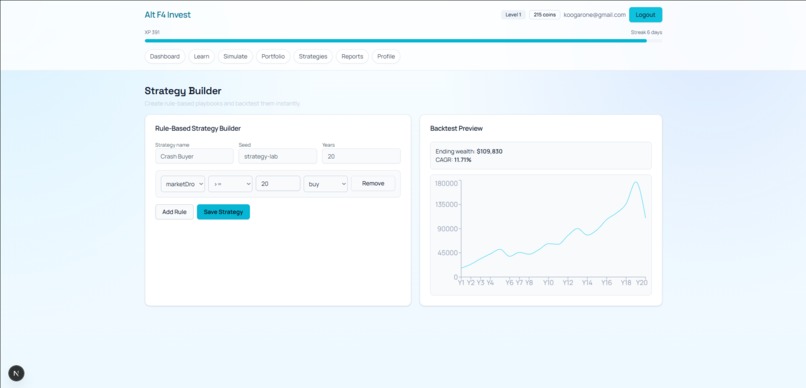The width and height of the screenshot is (806, 388).
Task: Open the Portfolio tab
Action: tap(273, 57)
